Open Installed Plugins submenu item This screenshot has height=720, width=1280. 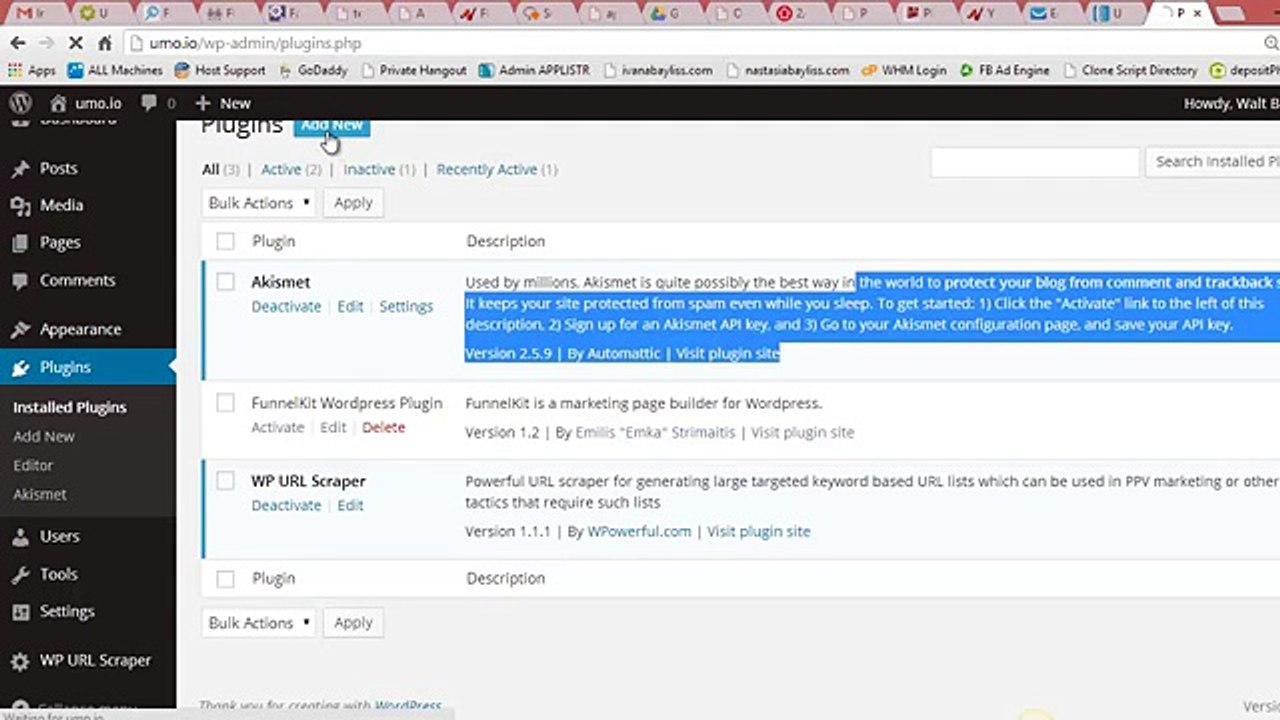coord(70,407)
